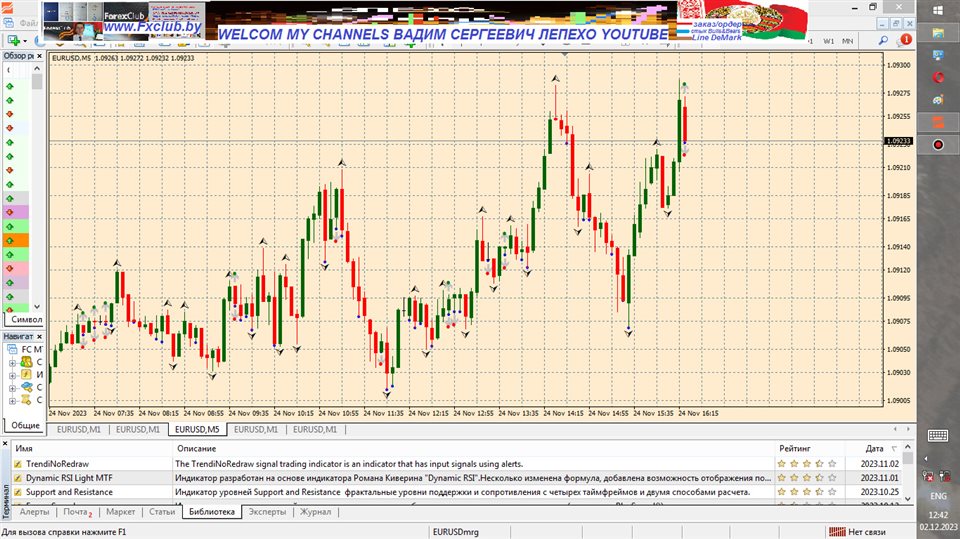Select the orange-highlighted symbol row in Market Watch
960x539 pixels.
click(x=16, y=240)
